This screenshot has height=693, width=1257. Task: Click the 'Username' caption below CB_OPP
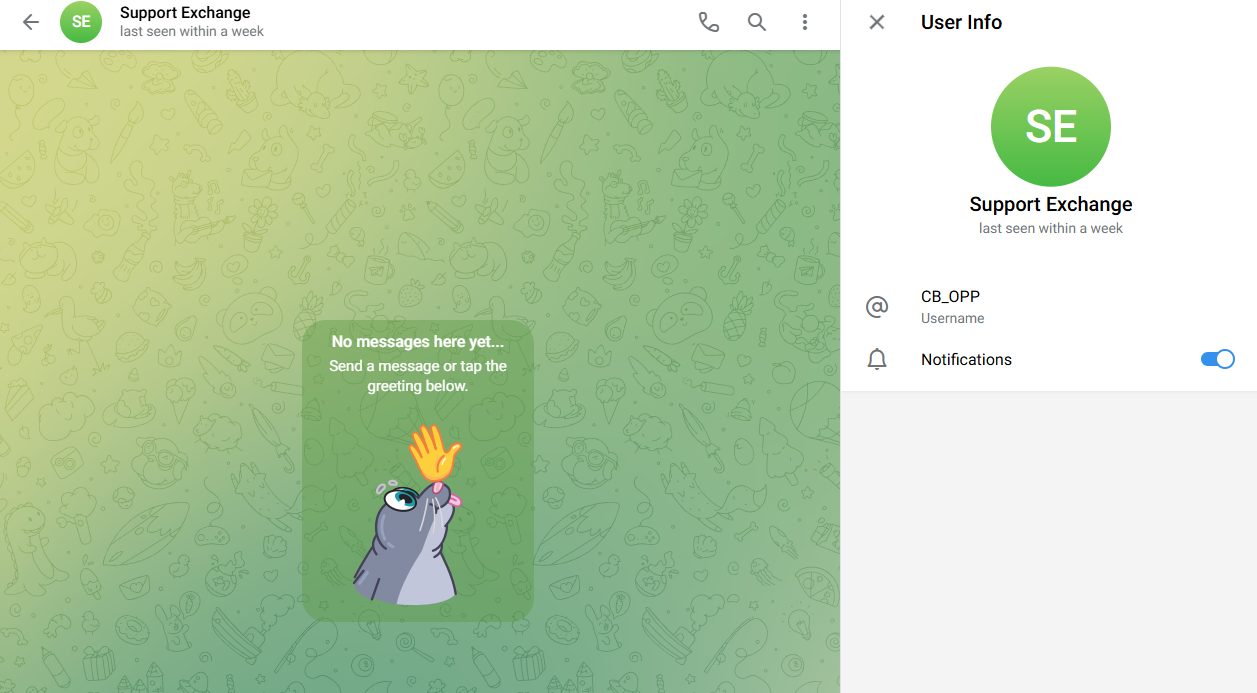click(x=952, y=318)
